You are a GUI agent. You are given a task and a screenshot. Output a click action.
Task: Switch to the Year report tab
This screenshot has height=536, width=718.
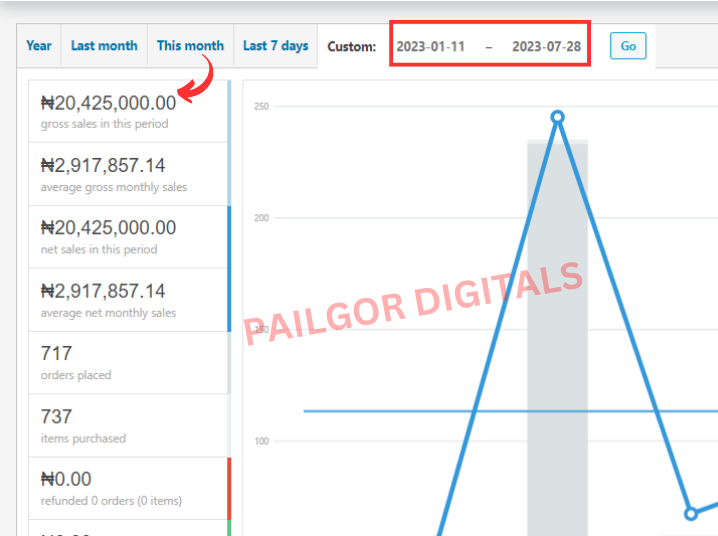(x=39, y=46)
